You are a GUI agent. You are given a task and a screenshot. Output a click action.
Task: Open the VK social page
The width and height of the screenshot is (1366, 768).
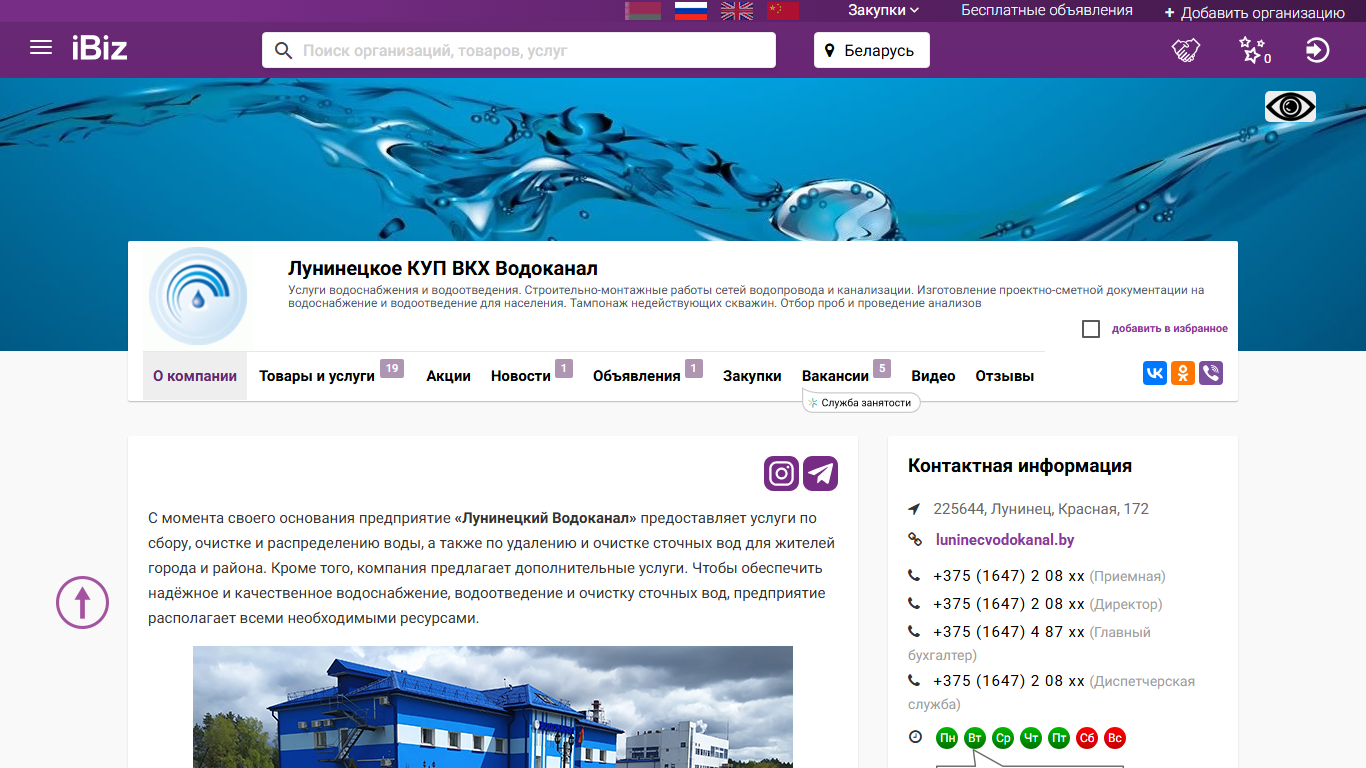[1155, 373]
